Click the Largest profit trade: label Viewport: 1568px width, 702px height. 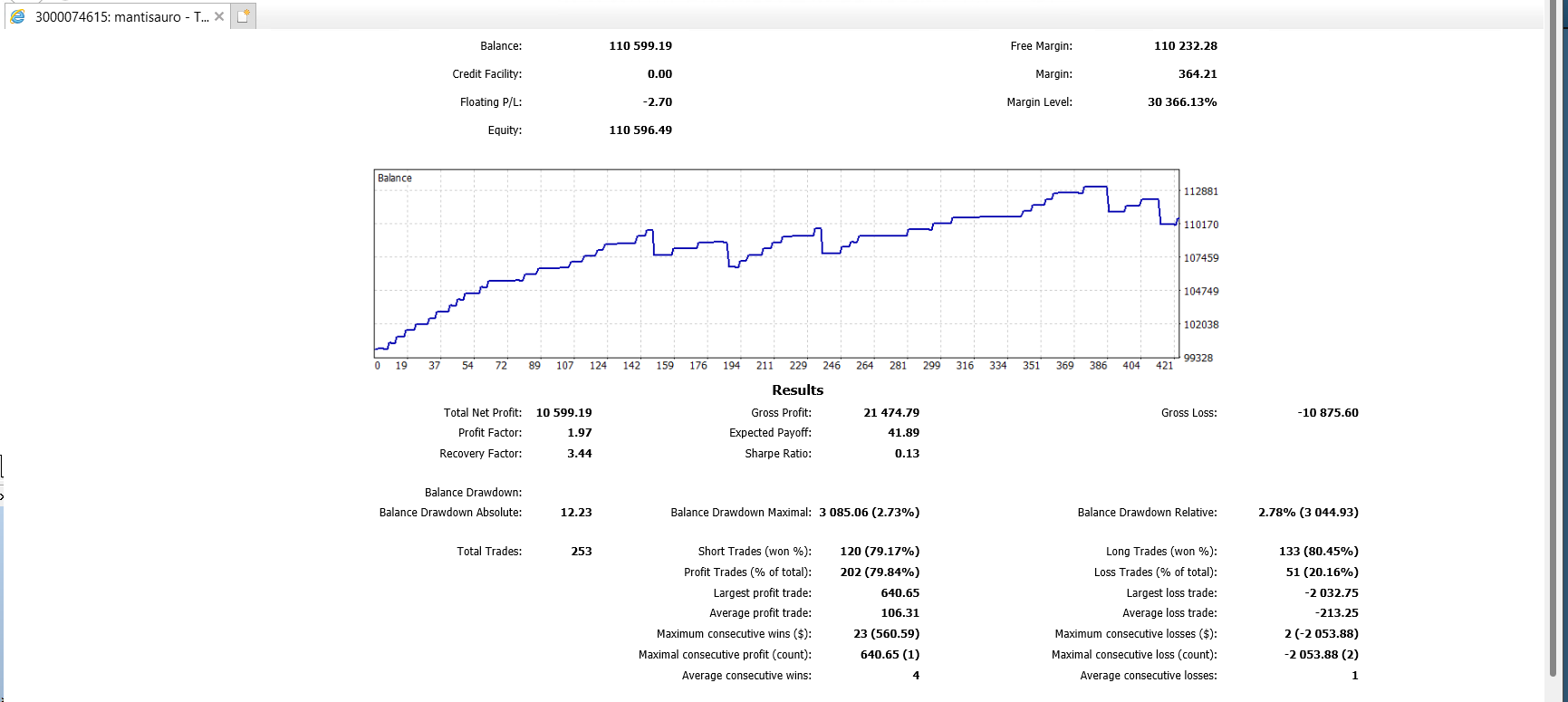[x=763, y=593]
